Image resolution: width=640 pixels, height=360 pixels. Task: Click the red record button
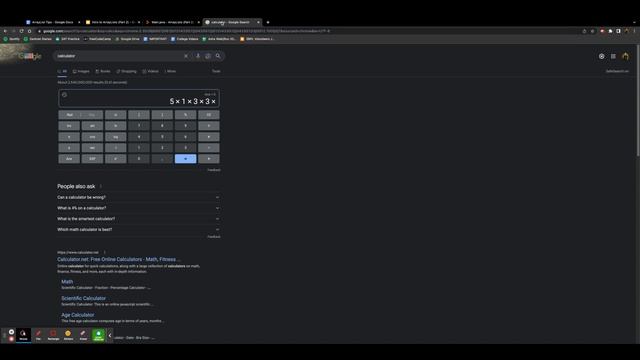tap(11, 339)
